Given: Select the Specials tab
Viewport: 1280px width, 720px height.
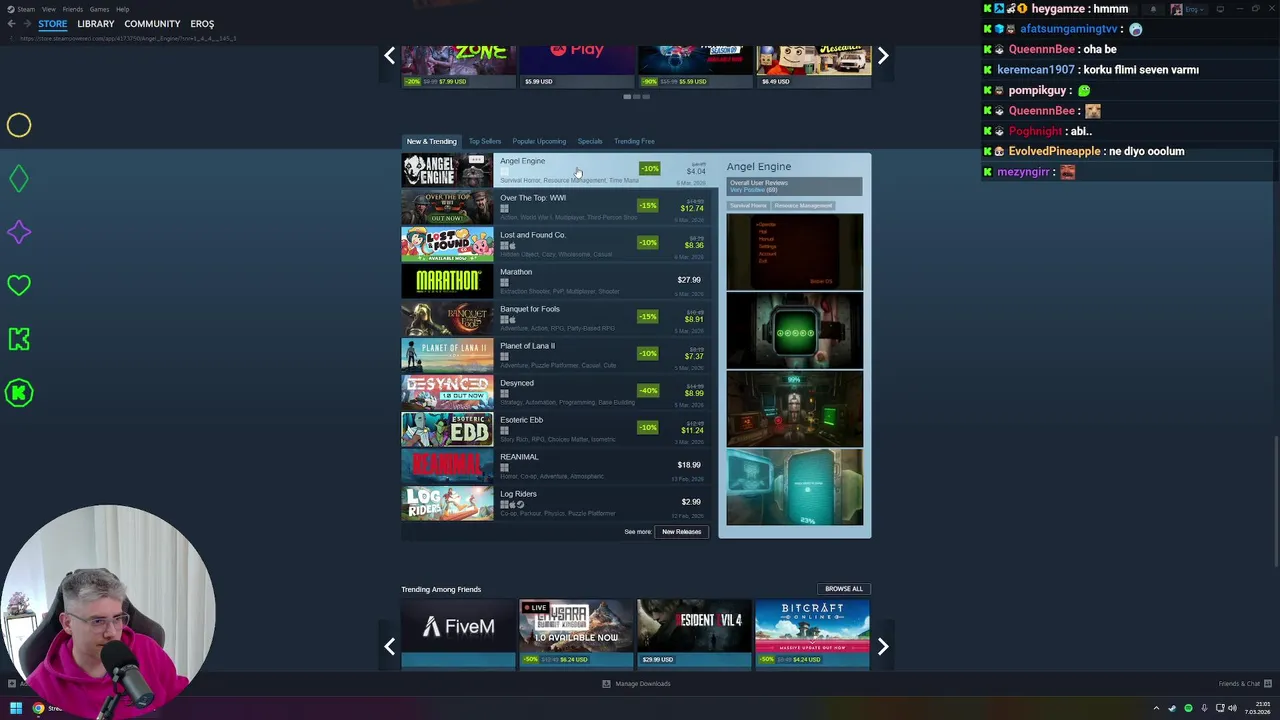Looking at the screenshot, I should tap(590, 141).
